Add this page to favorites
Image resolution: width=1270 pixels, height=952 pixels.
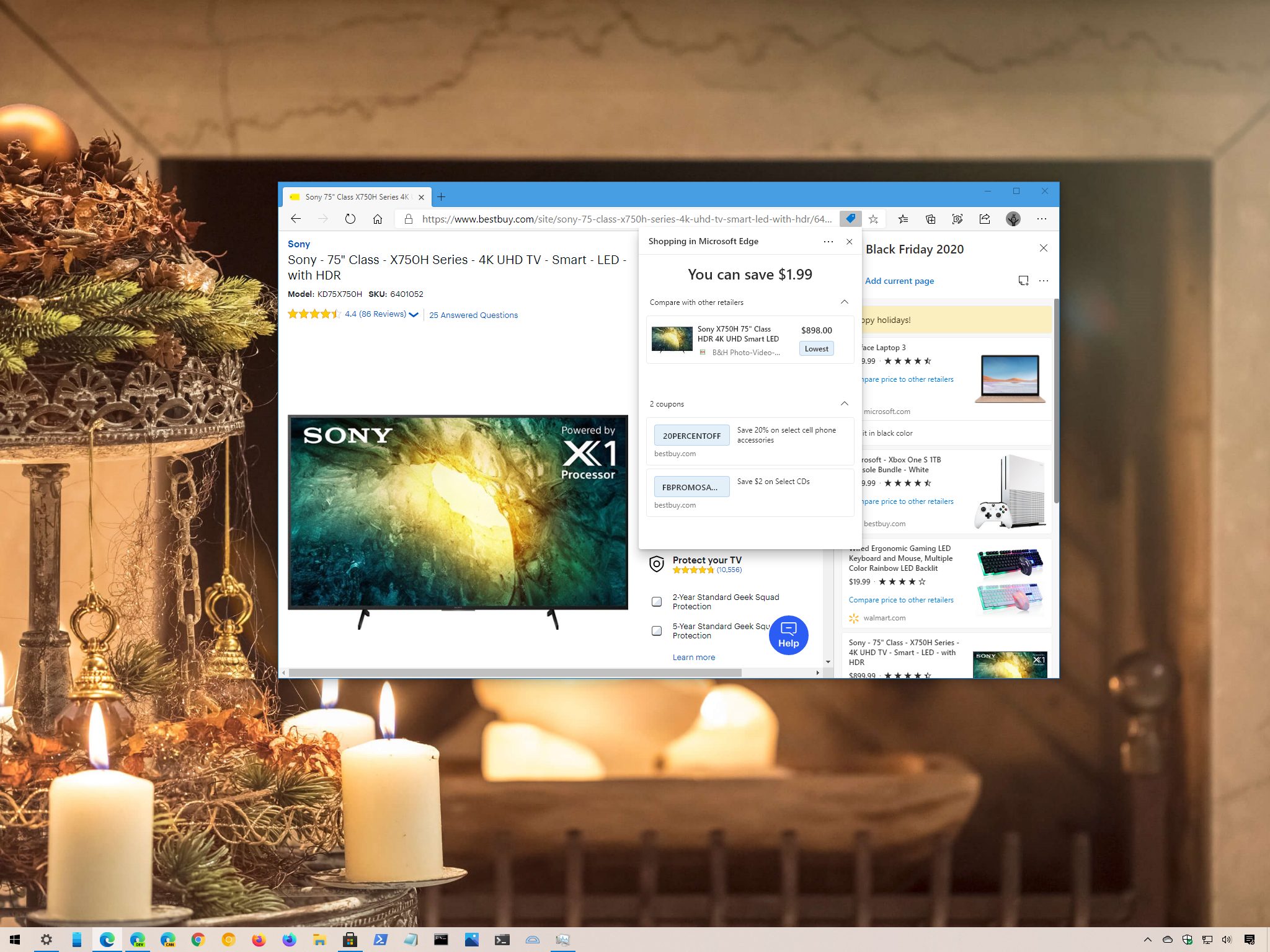pyautogui.click(x=873, y=219)
